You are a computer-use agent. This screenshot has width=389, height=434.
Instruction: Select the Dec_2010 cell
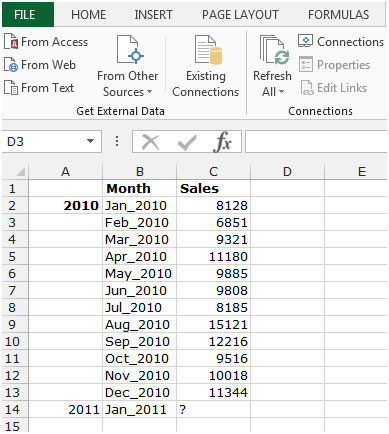[x=140, y=392]
